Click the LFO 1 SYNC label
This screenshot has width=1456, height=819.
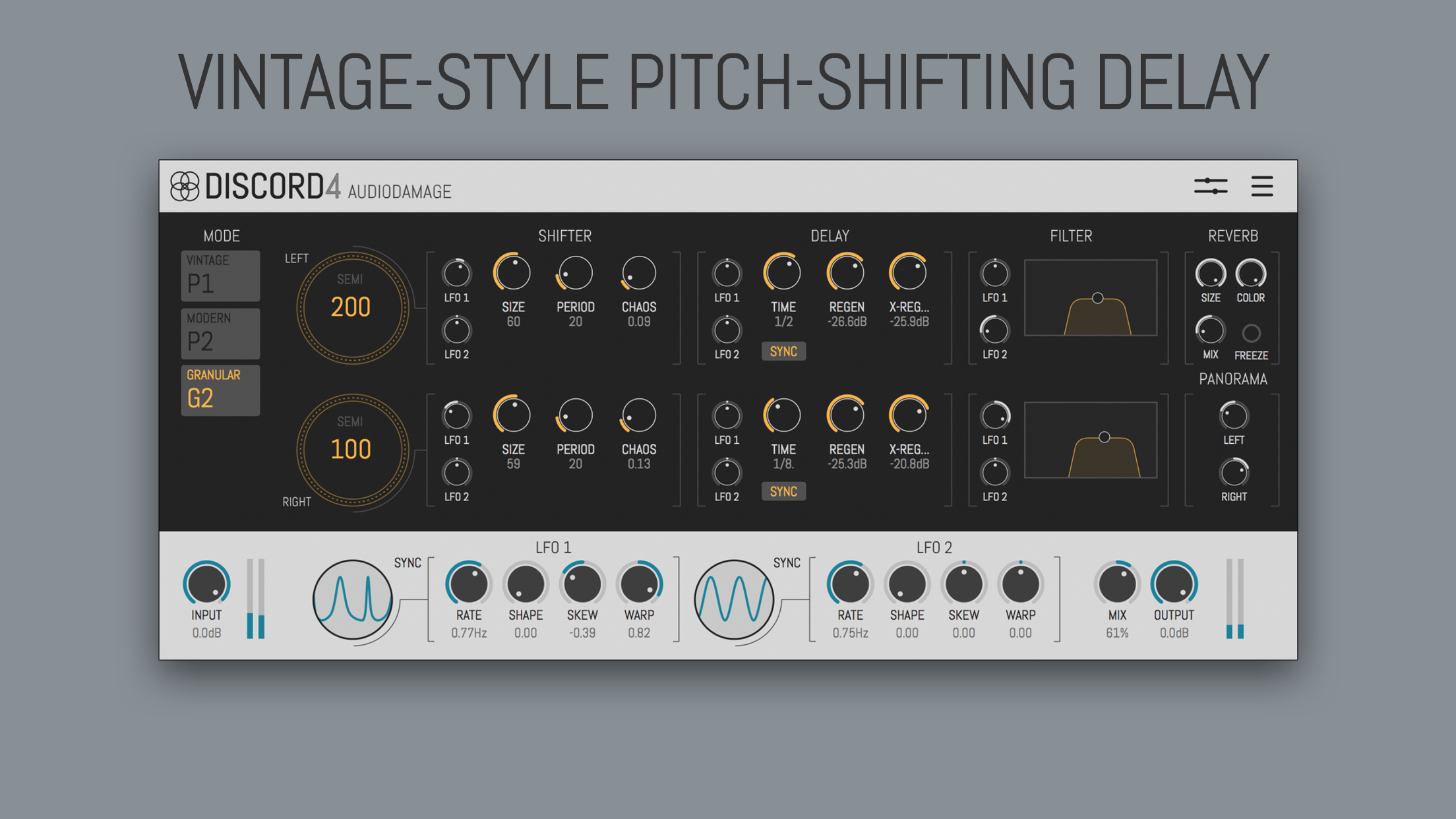(408, 562)
